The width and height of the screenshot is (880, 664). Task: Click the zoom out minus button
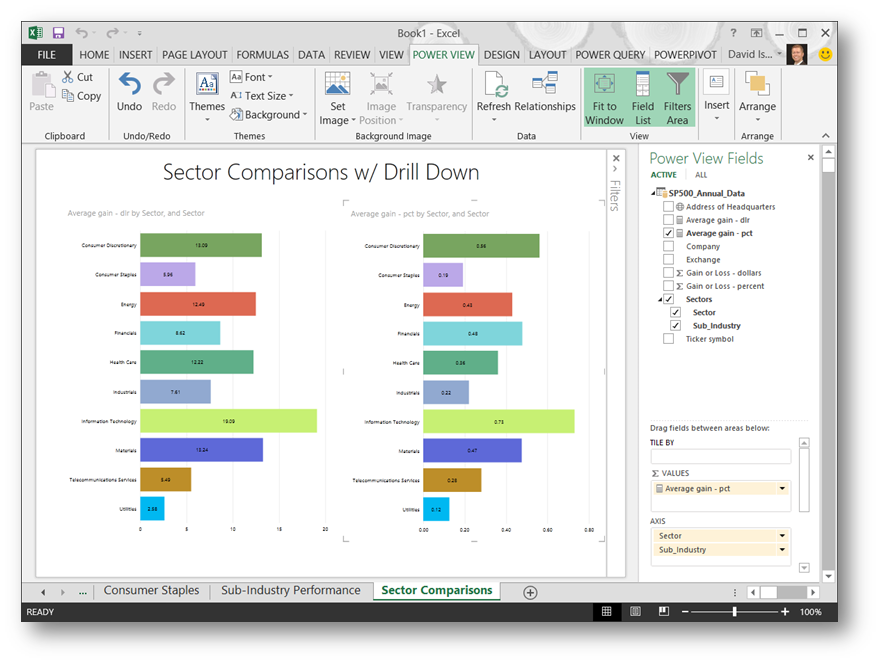click(685, 612)
